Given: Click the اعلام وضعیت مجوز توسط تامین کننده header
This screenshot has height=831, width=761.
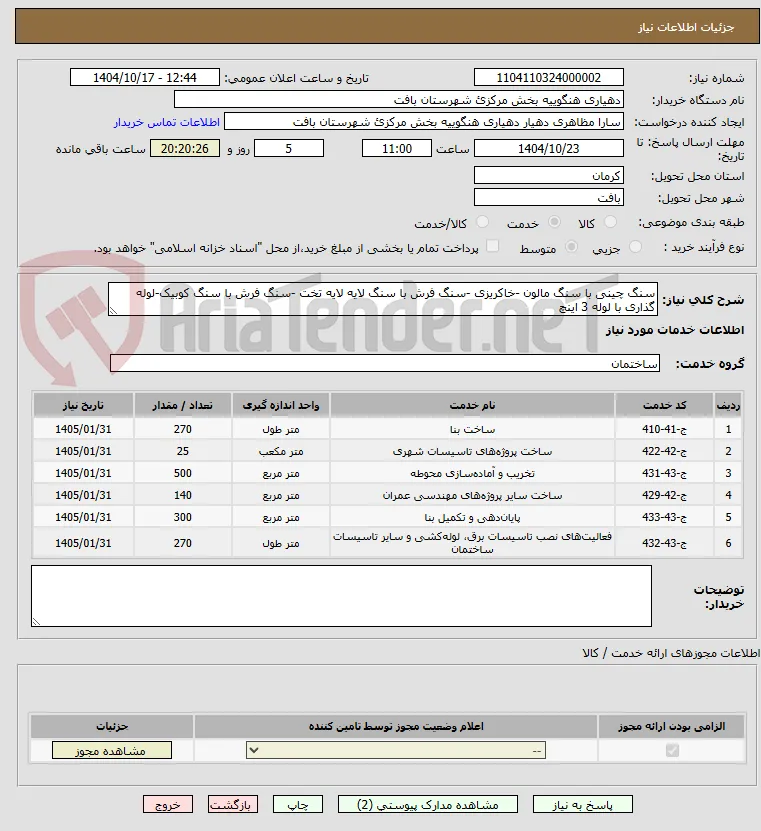Looking at the screenshot, I should pos(396,726).
